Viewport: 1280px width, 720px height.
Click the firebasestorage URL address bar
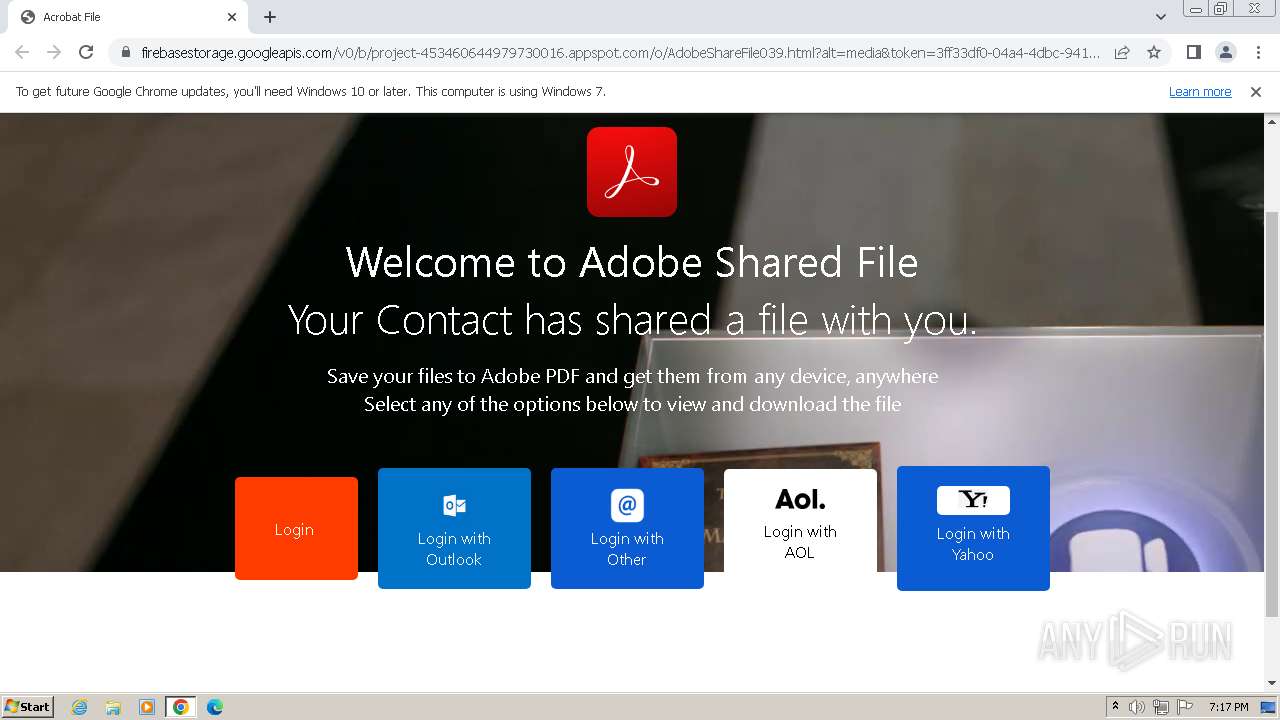tap(620, 52)
